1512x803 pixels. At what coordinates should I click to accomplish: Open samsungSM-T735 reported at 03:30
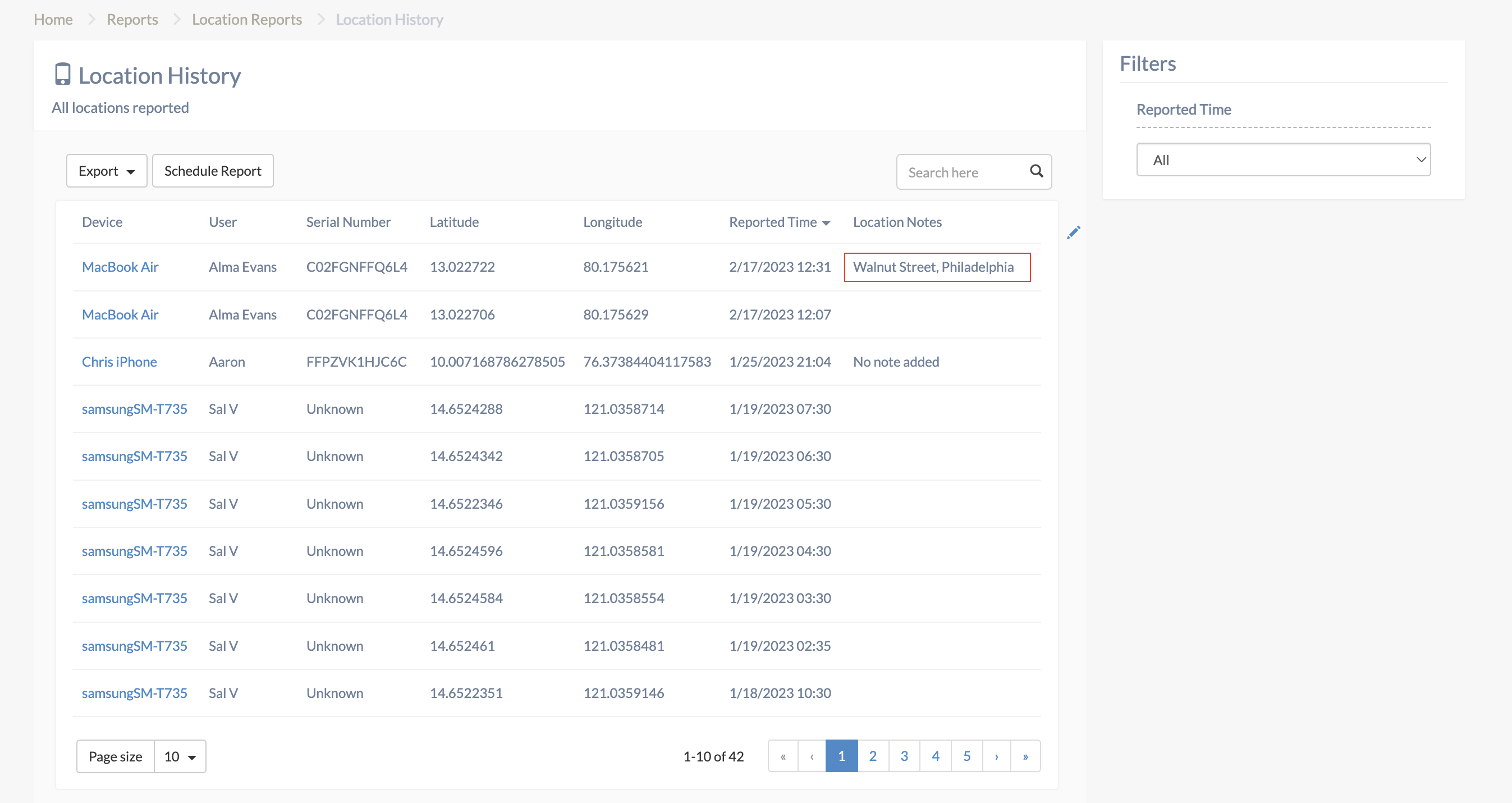(134, 598)
